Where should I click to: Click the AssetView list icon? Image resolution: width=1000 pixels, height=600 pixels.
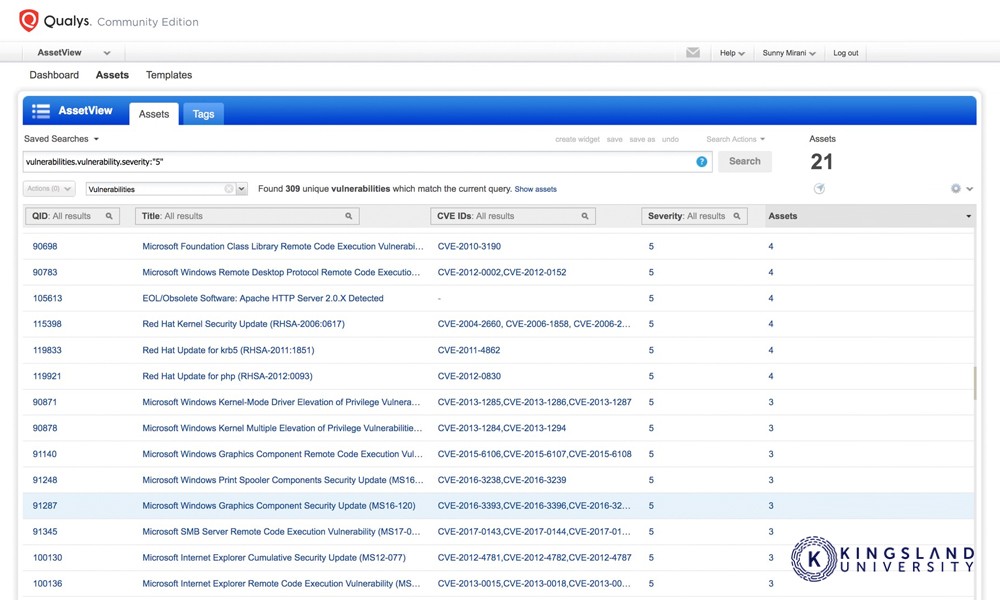41,111
